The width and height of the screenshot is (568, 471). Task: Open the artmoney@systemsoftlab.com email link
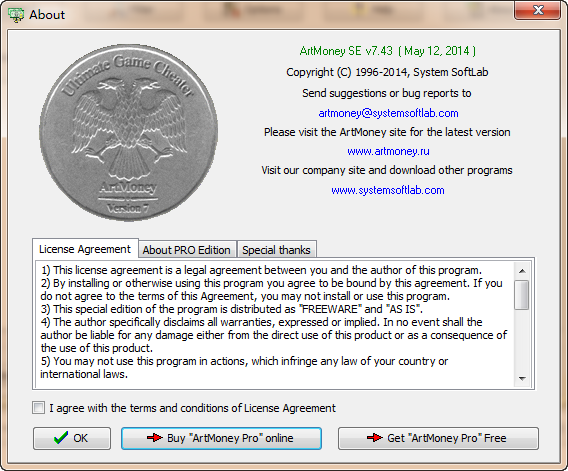[x=388, y=113]
